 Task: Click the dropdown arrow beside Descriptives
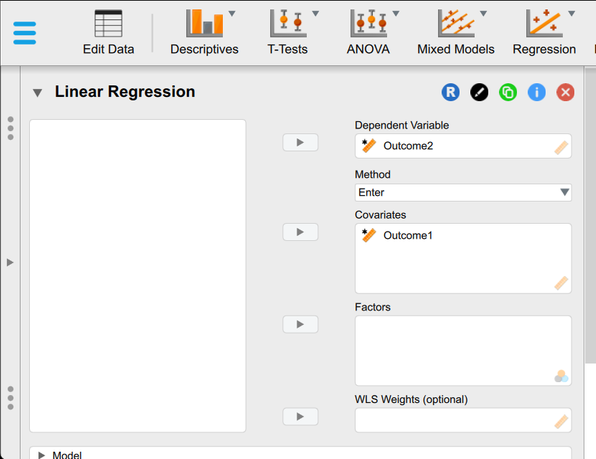(x=232, y=14)
